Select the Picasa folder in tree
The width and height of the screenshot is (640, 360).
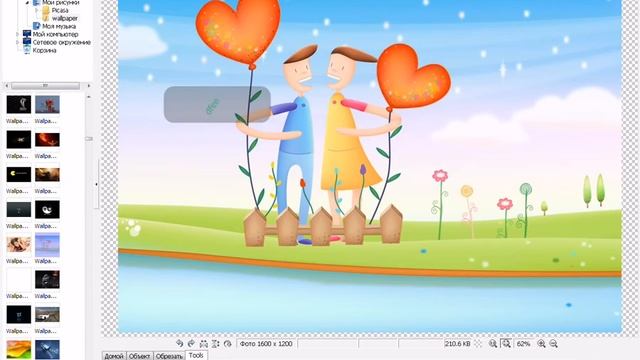(60, 10)
